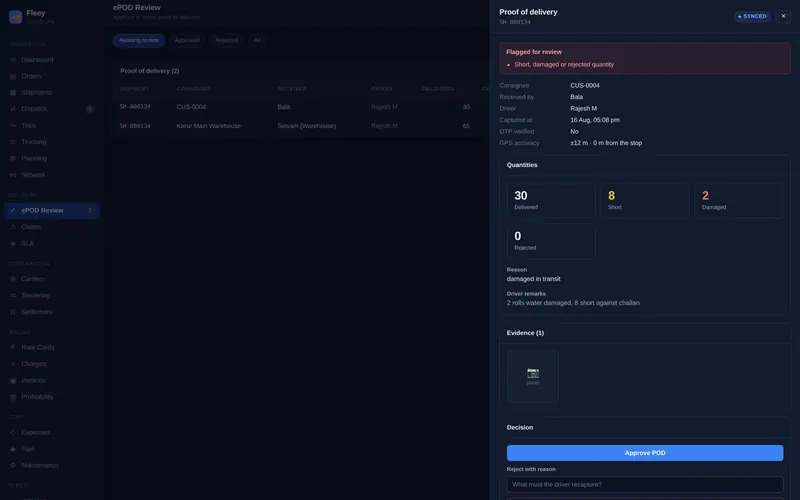800x500 pixels.
Task: Click receiver 'Bala' in the table
Action: 284,107
